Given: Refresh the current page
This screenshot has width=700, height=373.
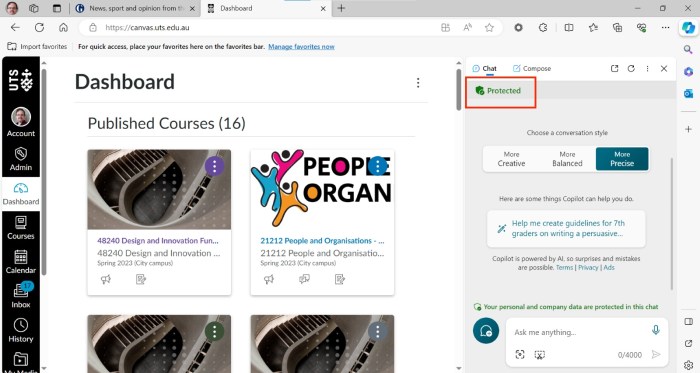Looking at the screenshot, I should (39, 28).
